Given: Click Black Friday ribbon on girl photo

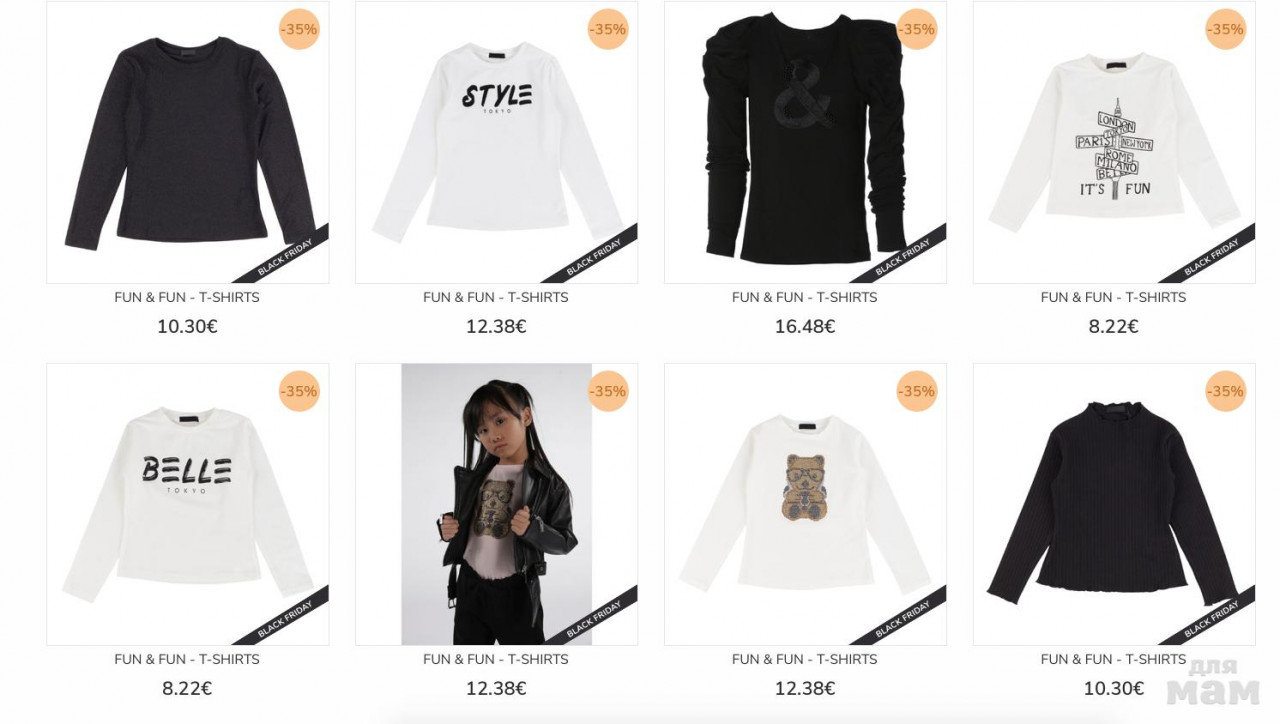Looking at the screenshot, I should coord(593,618).
